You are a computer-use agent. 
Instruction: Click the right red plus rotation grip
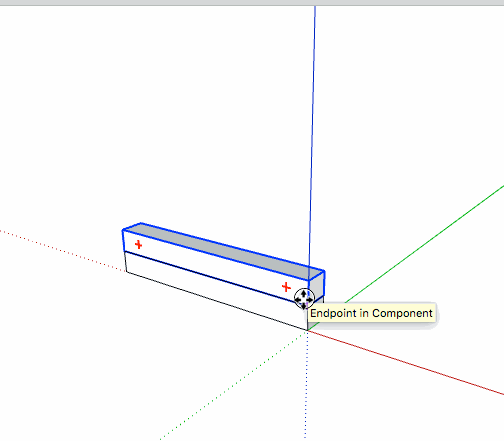coord(286,287)
